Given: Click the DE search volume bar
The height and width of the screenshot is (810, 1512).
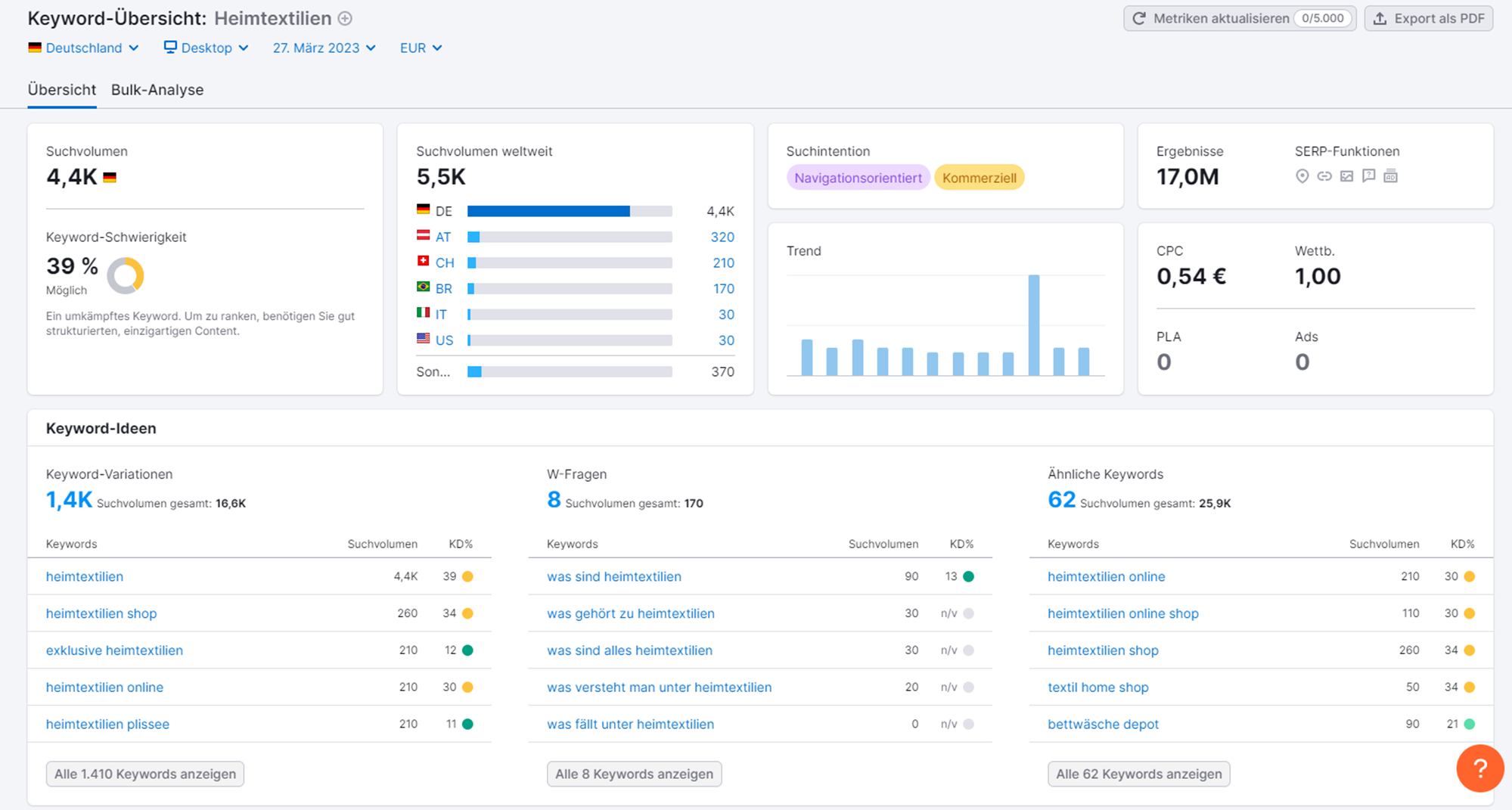Looking at the screenshot, I should (x=570, y=211).
